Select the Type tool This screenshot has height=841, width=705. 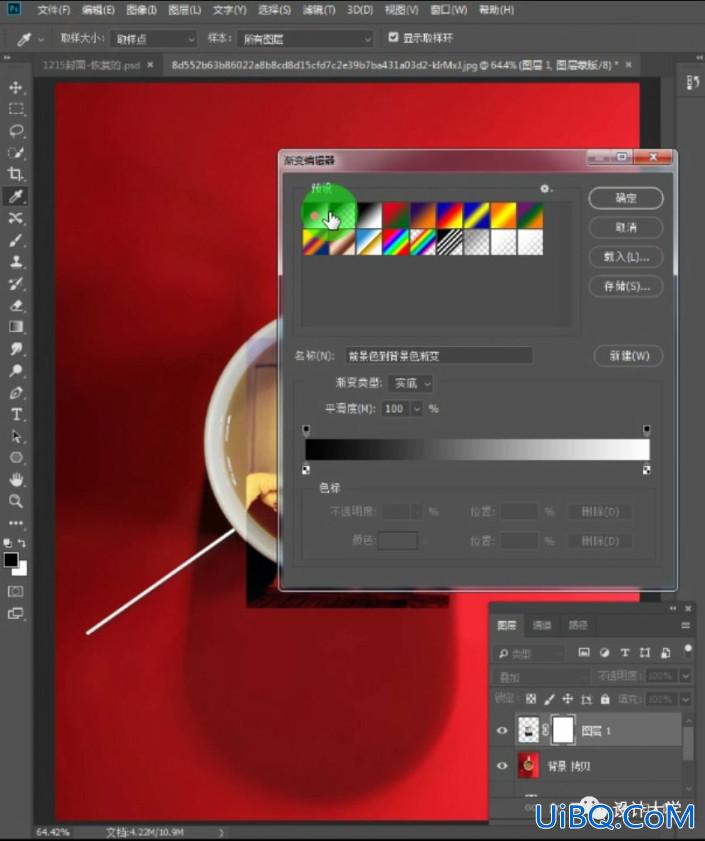pos(16,414)
